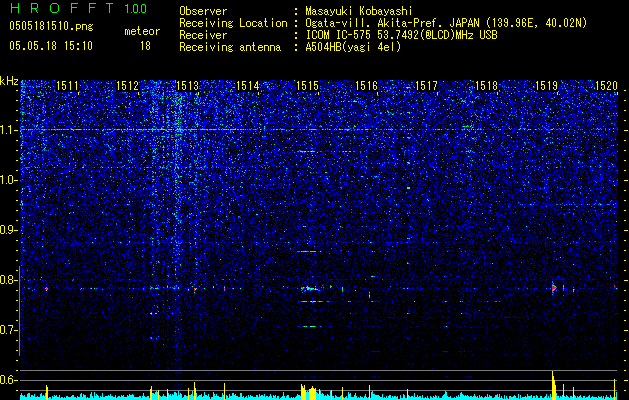Click the 1511 time marker
Image resolution: width=629 pixels, height=400 pixels.
coord(67,85)
